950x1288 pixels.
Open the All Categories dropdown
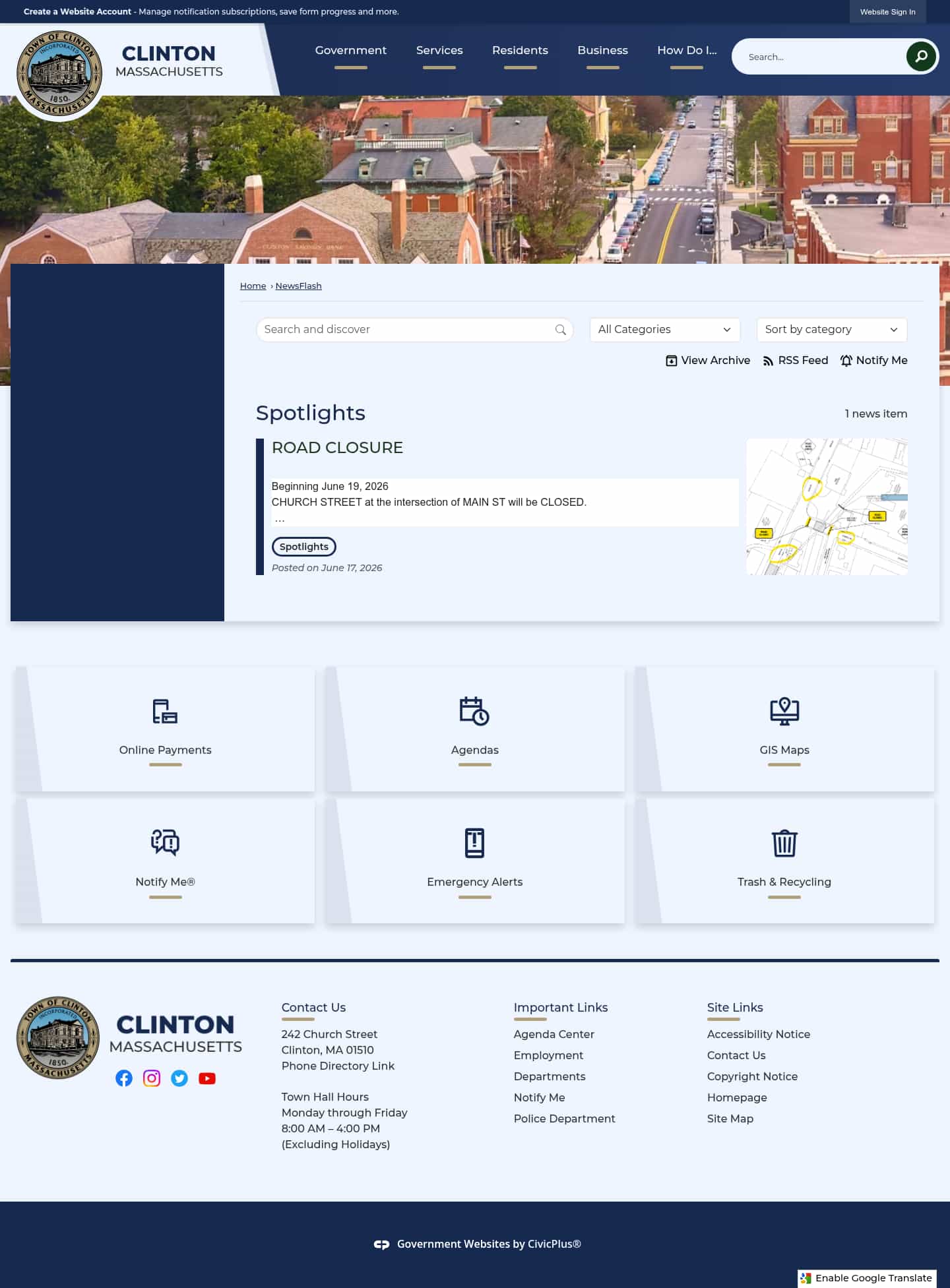click(665, 330)
